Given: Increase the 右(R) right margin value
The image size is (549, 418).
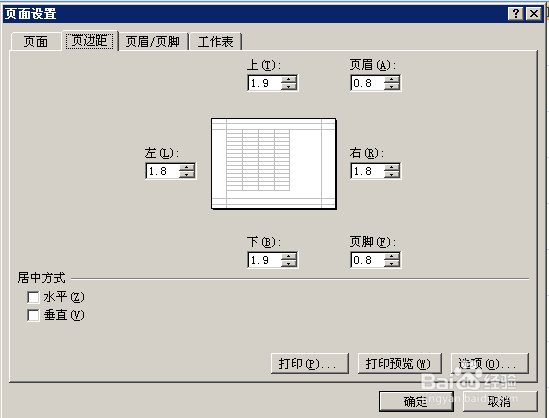Looking at the screenshot, I should 392,167.
